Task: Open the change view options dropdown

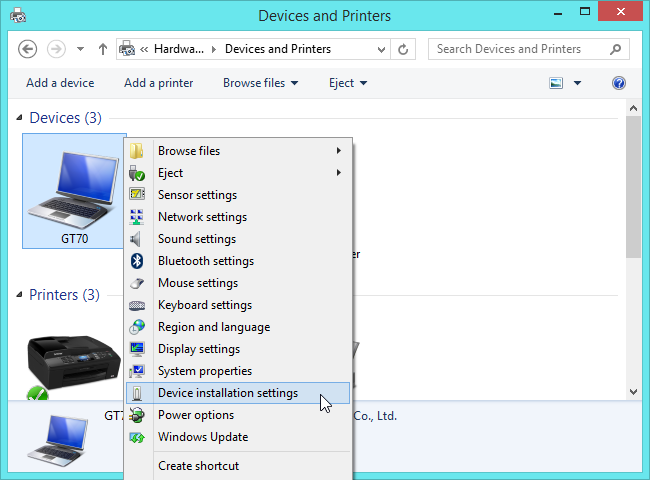Action: tap(577, 83)
